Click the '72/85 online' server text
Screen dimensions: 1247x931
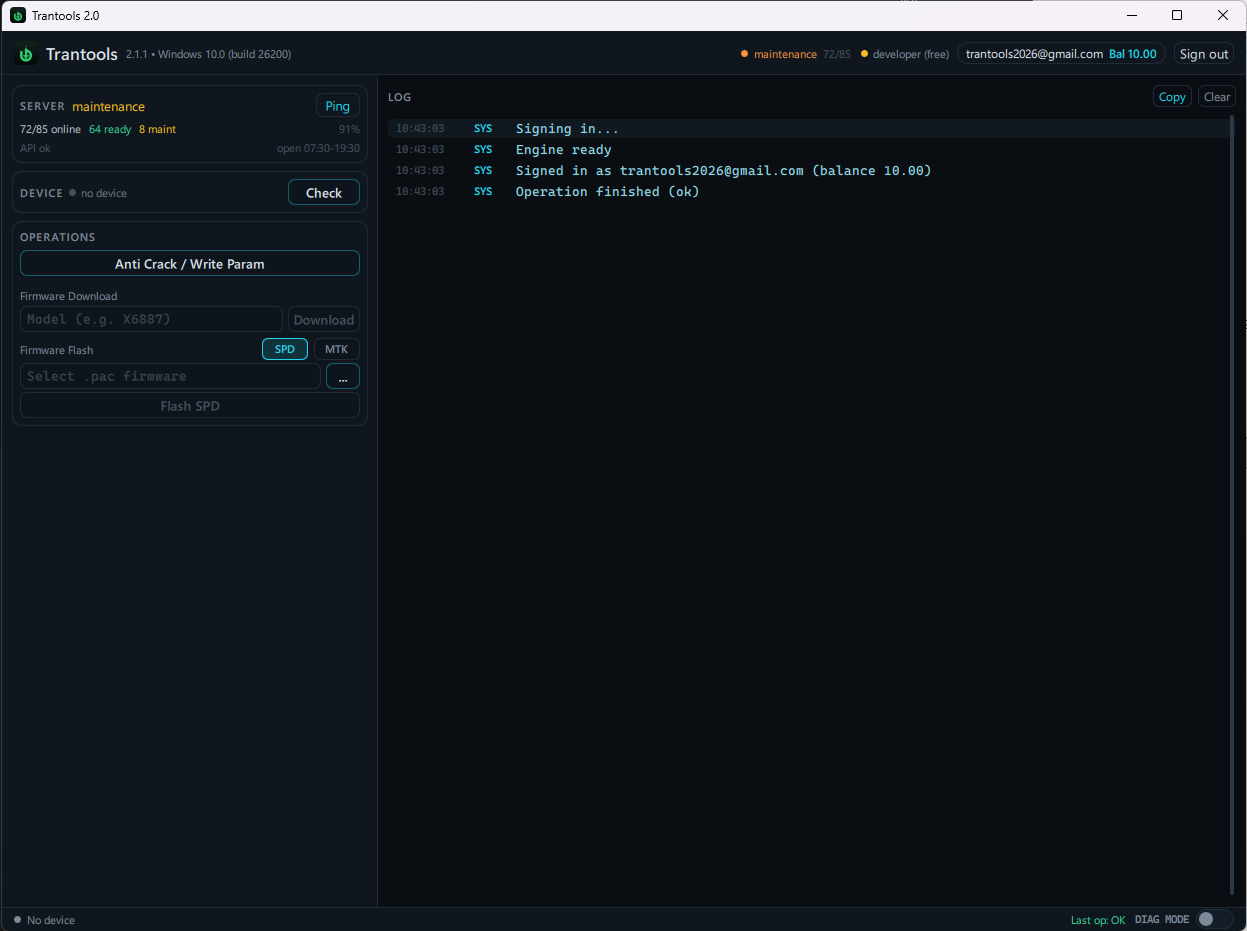pos(50,129)
